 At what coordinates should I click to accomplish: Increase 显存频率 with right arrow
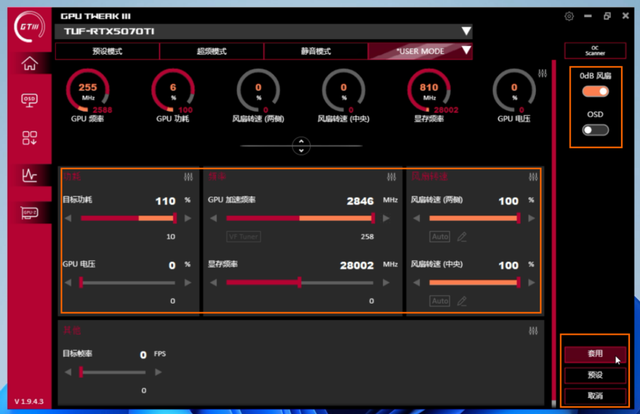click(386, 283)
